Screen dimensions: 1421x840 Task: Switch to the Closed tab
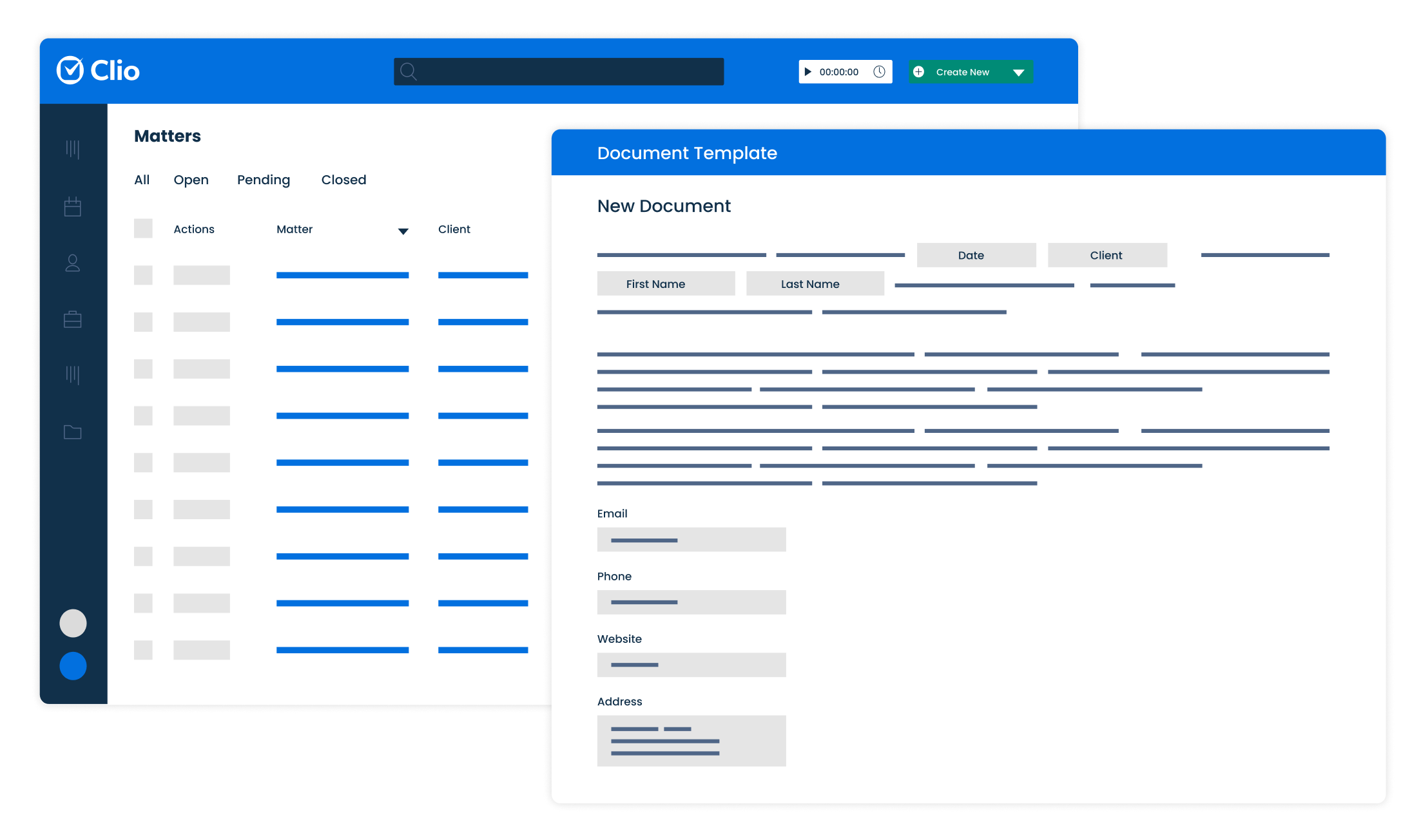coord(343,180)
